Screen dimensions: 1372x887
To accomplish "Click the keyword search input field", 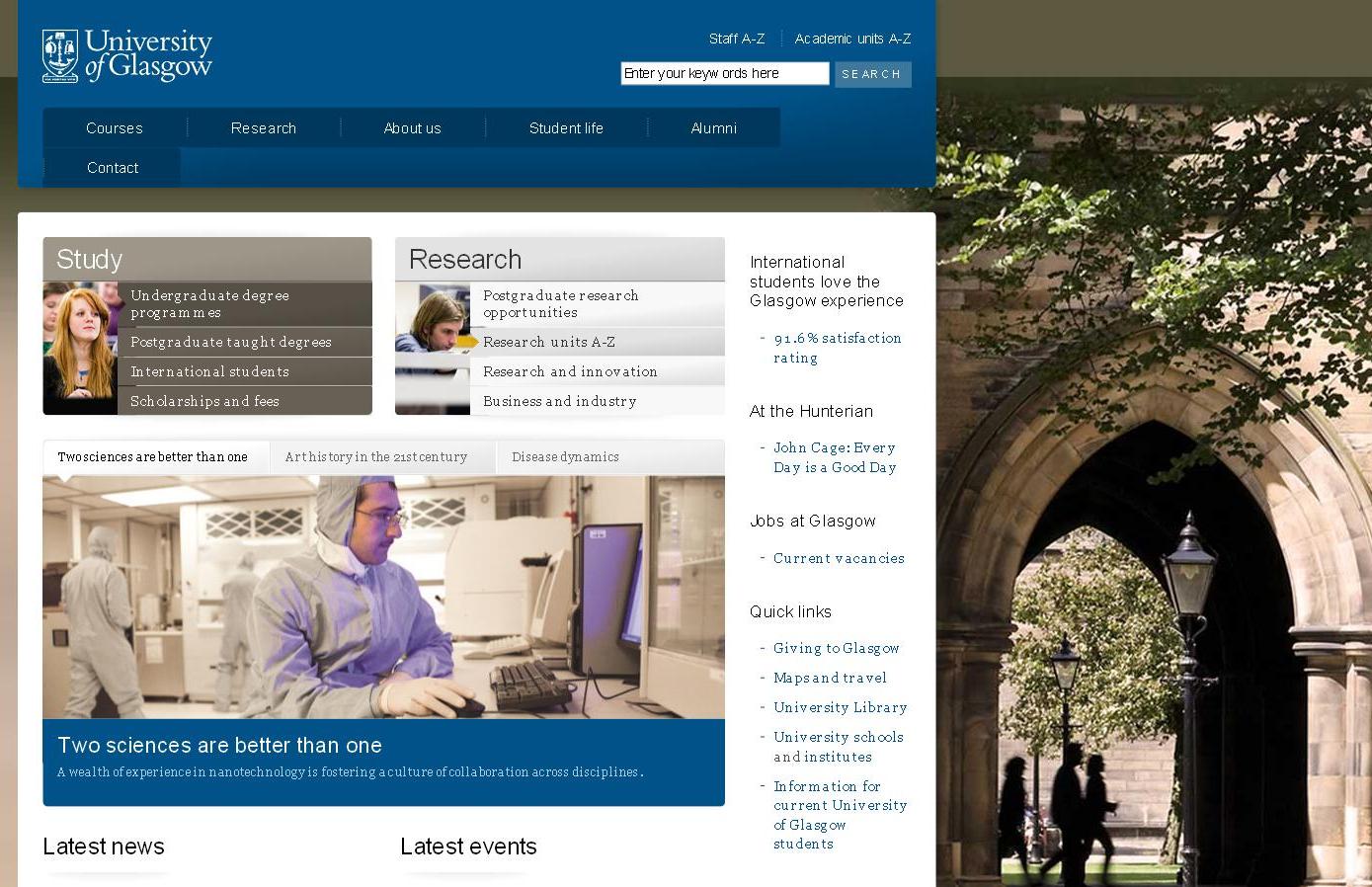I will [x=725, y=73].
